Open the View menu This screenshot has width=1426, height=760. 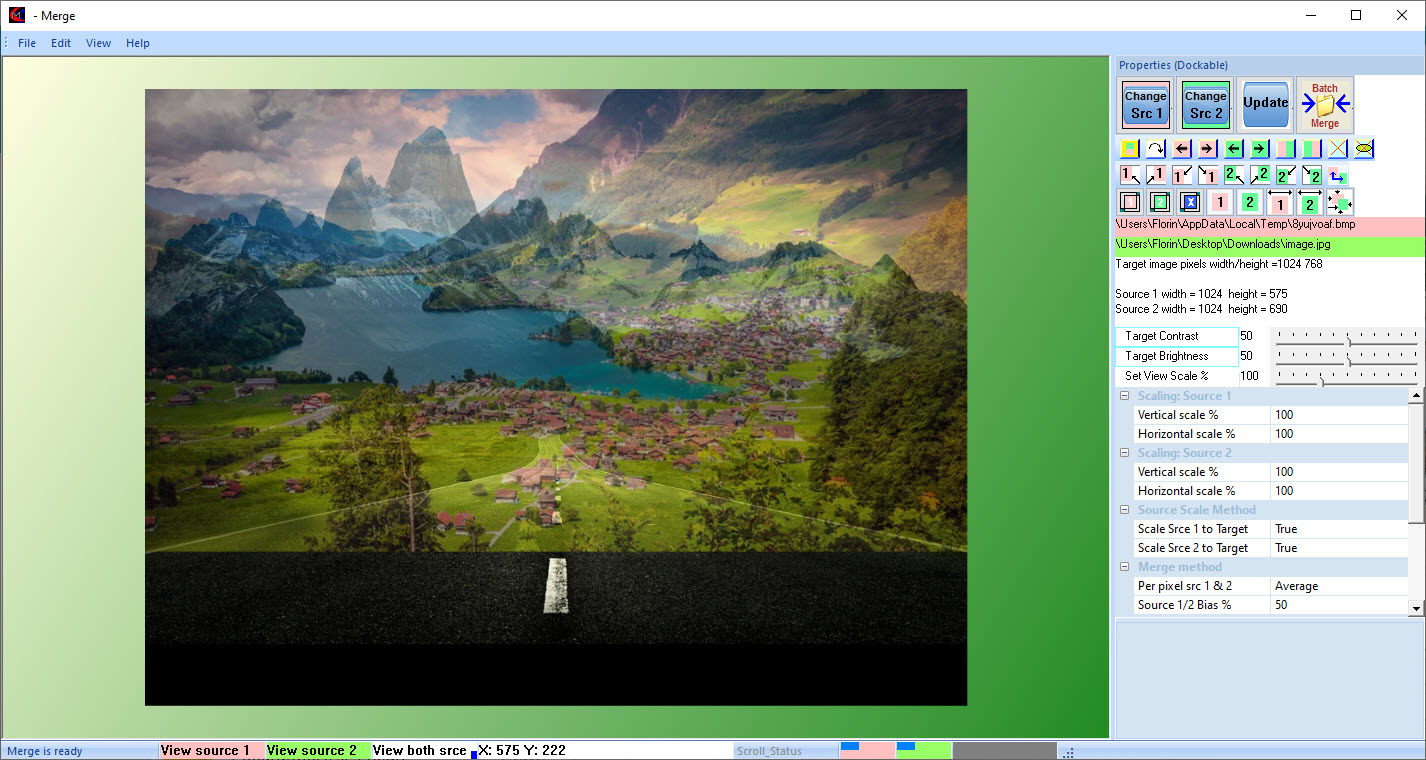click(x=98, y=43)
